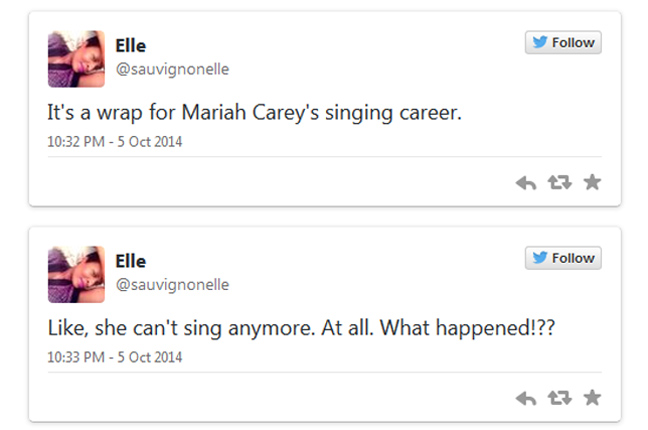Retweet the 'she can't sing anymore' tweet
The image size is (648, 430).
(x=558, y=398)
